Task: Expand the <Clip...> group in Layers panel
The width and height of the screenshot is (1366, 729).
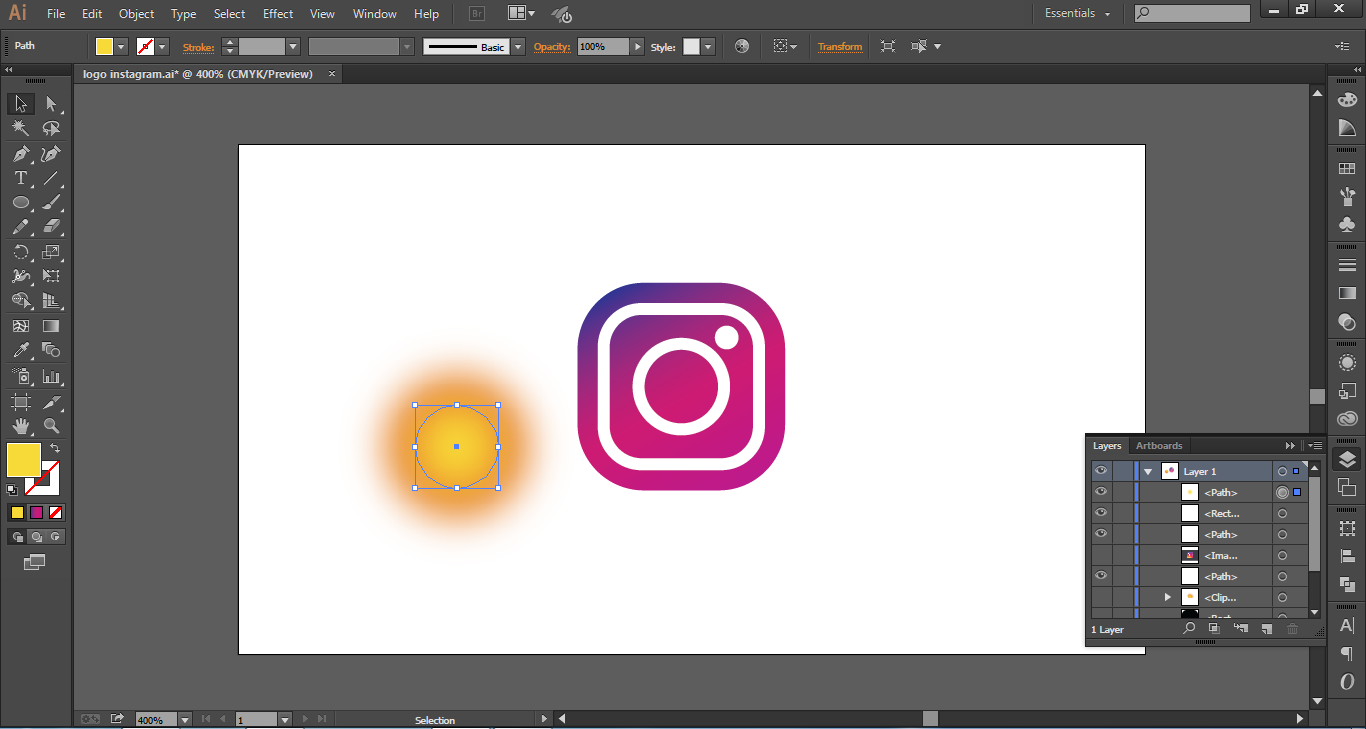Action: pos(1167,597)
